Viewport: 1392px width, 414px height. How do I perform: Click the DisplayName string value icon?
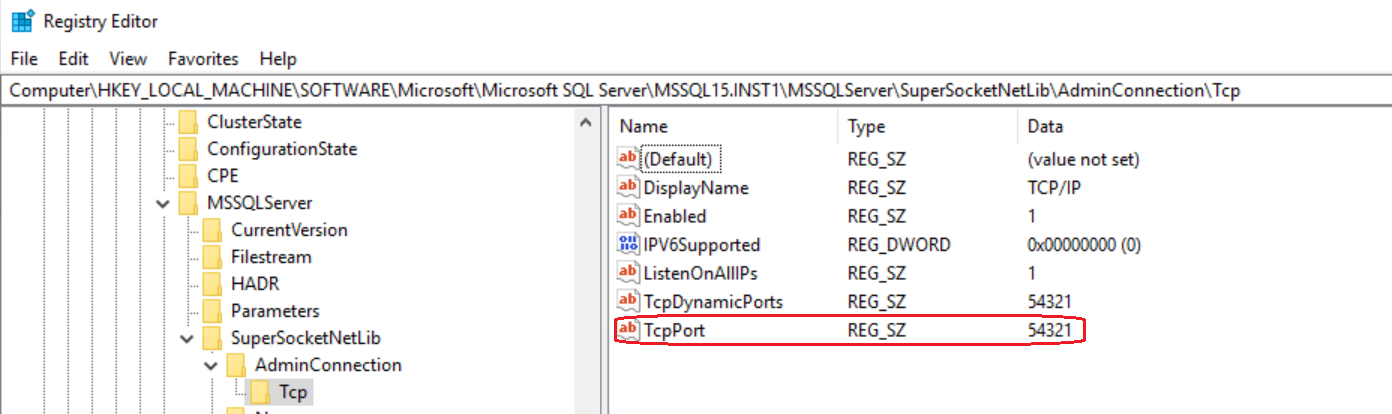(628, 187)
